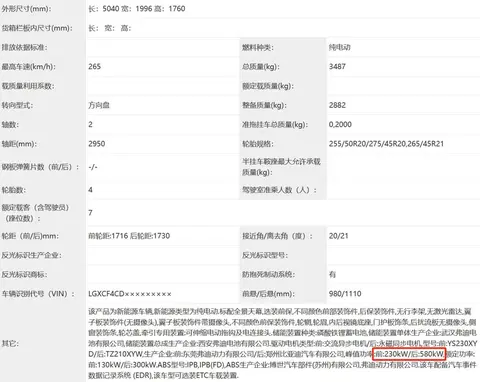Select the steering type value text
Screen dimensions: 480x382
[99, 105]
